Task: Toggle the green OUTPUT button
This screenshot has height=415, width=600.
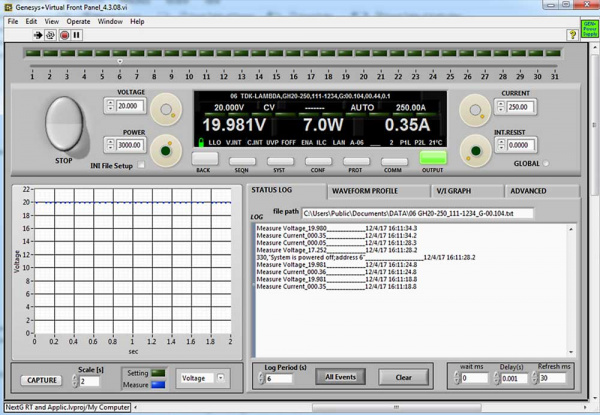Action: 433,158
